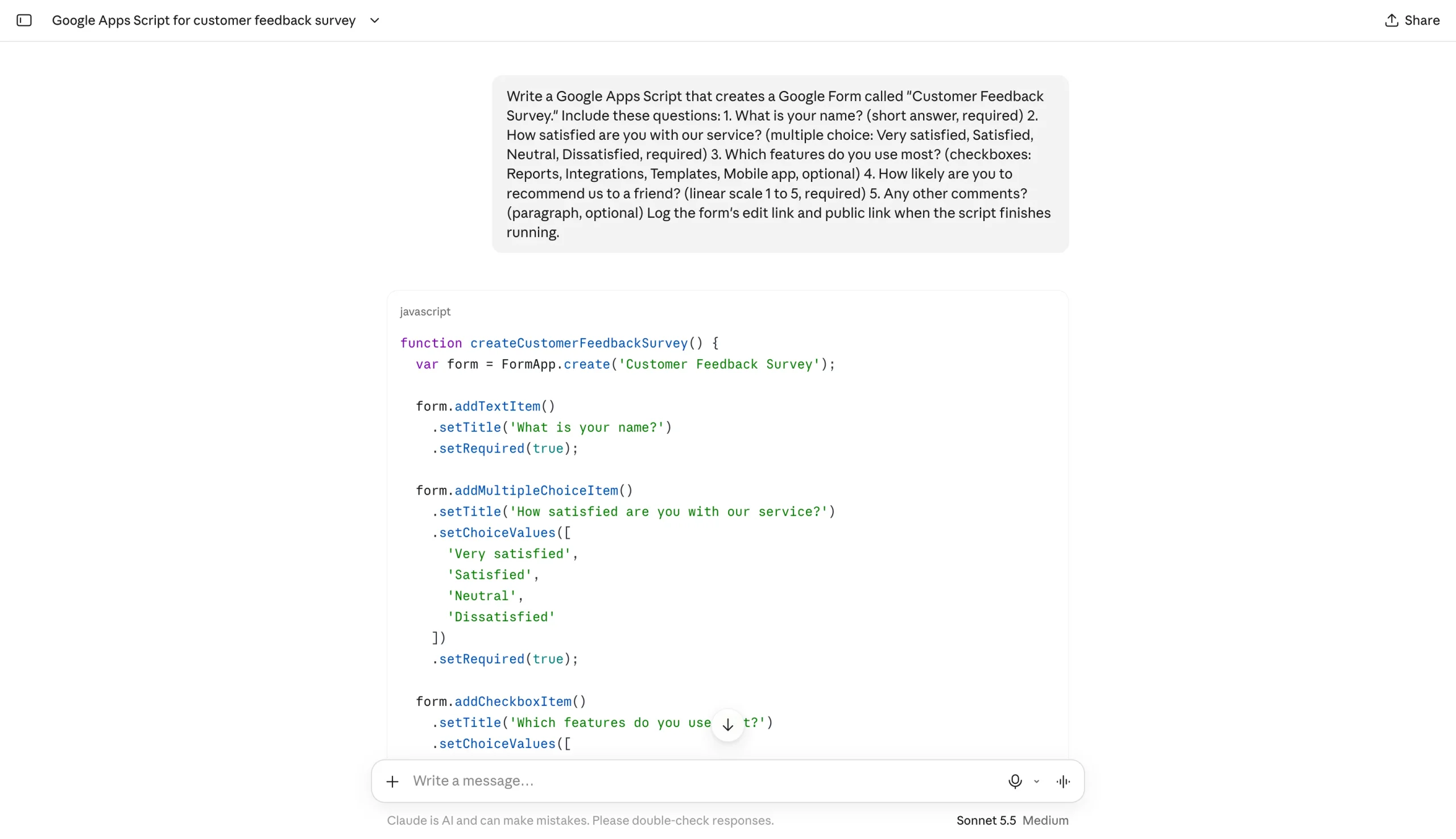Click the Claude AI disclaimer text
1456x839 pixels.
click(581, 821)
